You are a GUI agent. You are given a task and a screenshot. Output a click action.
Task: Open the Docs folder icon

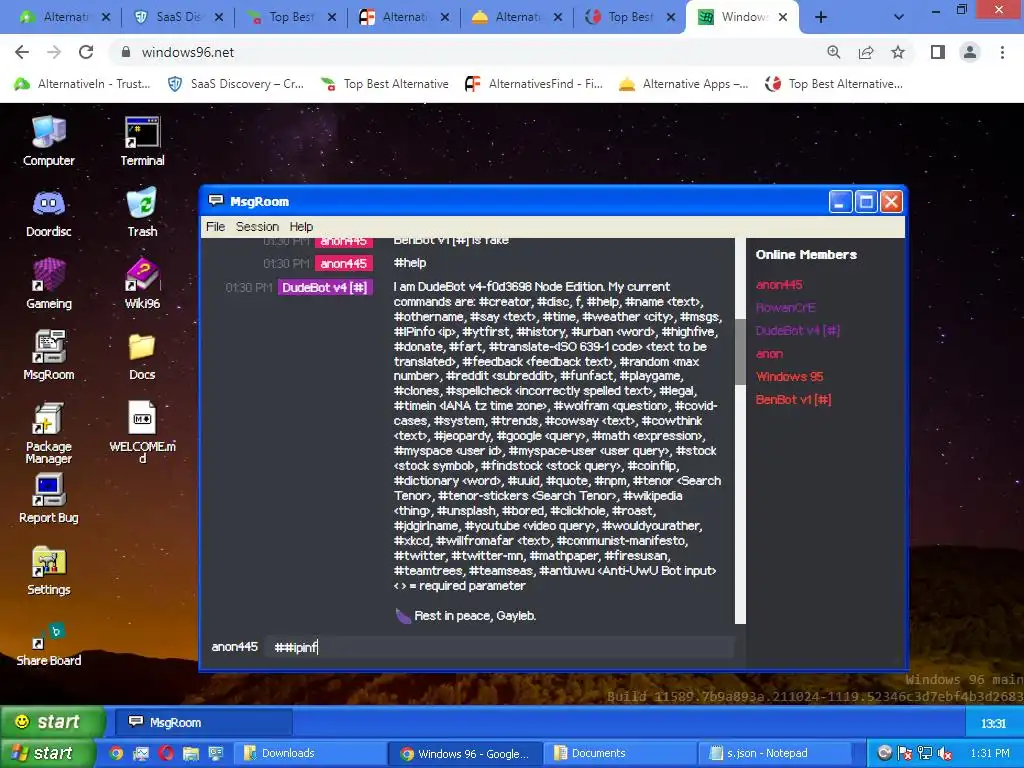click(x=142, y=356)
